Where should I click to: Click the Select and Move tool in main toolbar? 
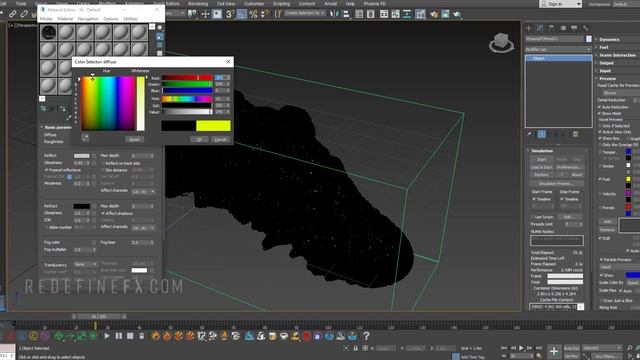pos(205,14)
